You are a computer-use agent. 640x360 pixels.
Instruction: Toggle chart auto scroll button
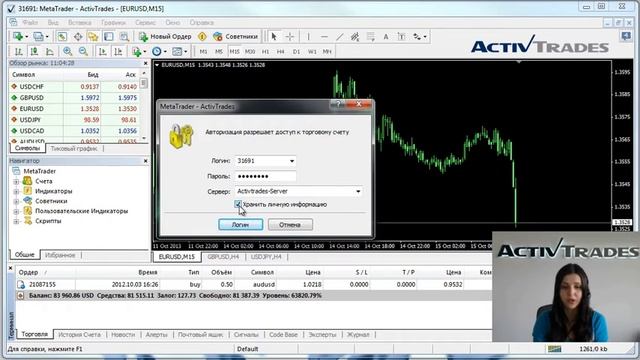[102, 51]
